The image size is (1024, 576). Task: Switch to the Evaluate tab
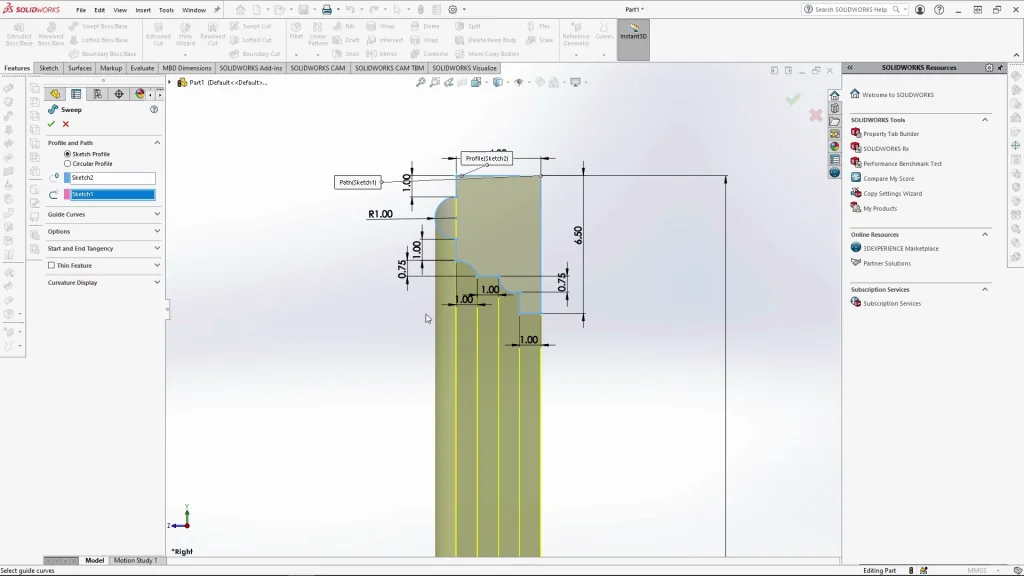[x=142, y=68]
